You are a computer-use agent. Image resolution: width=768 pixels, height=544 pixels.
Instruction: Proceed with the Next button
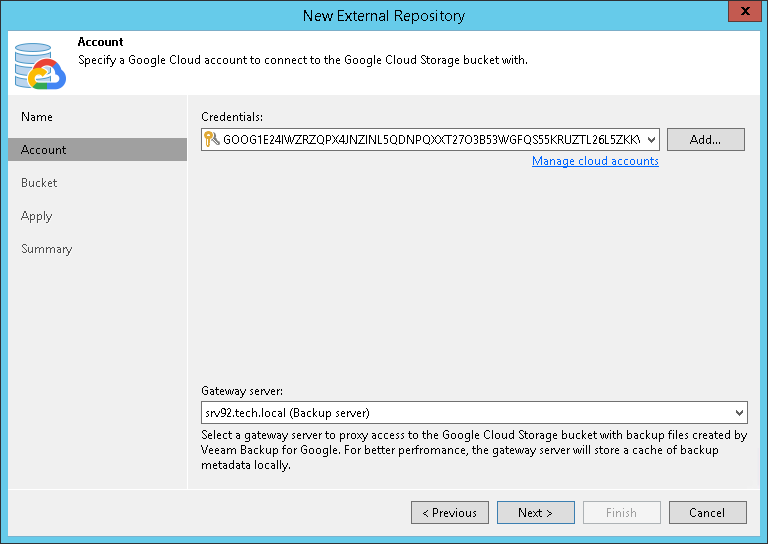[535, 513]
